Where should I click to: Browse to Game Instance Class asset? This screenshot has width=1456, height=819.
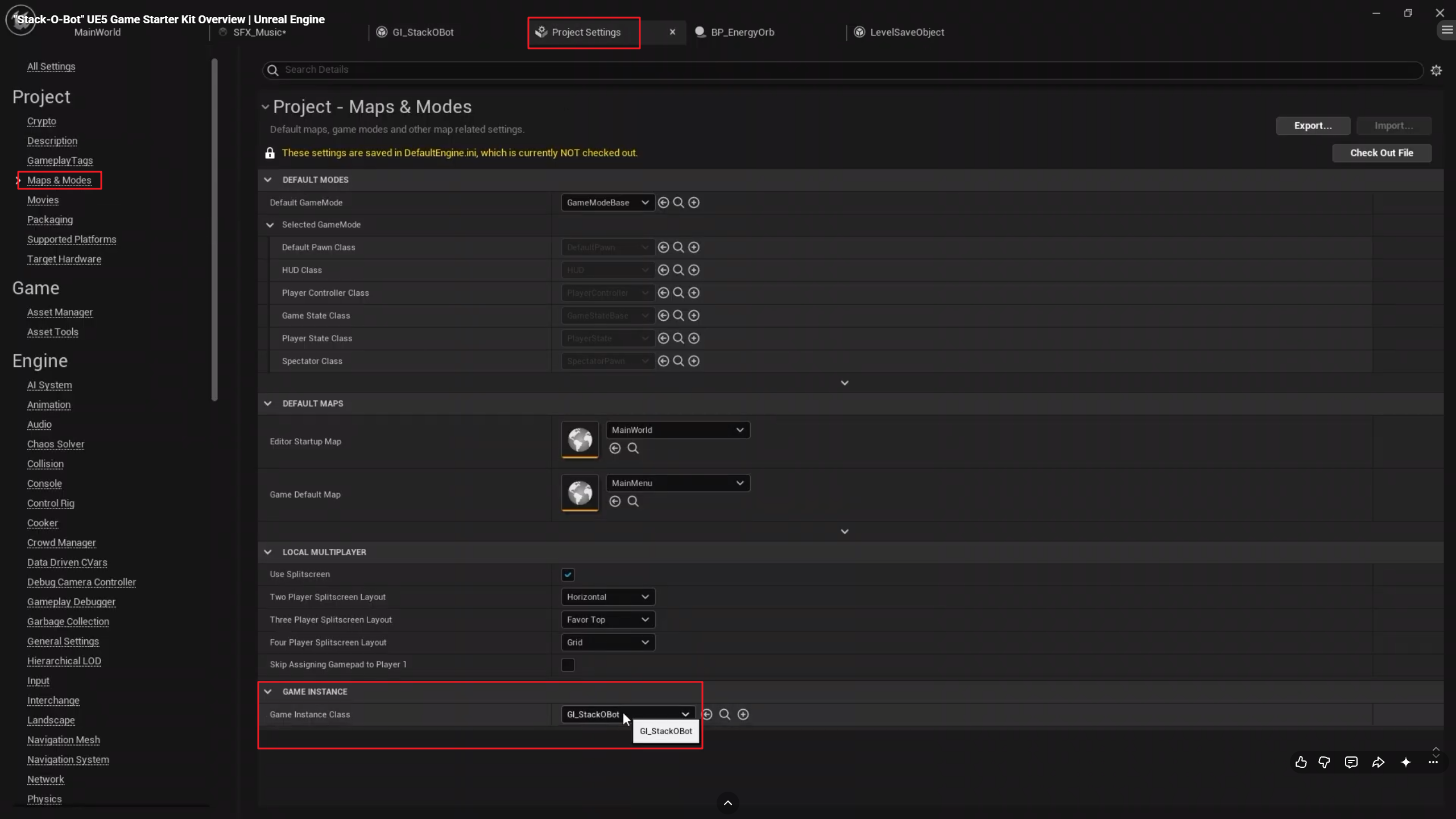click(725, 714)
